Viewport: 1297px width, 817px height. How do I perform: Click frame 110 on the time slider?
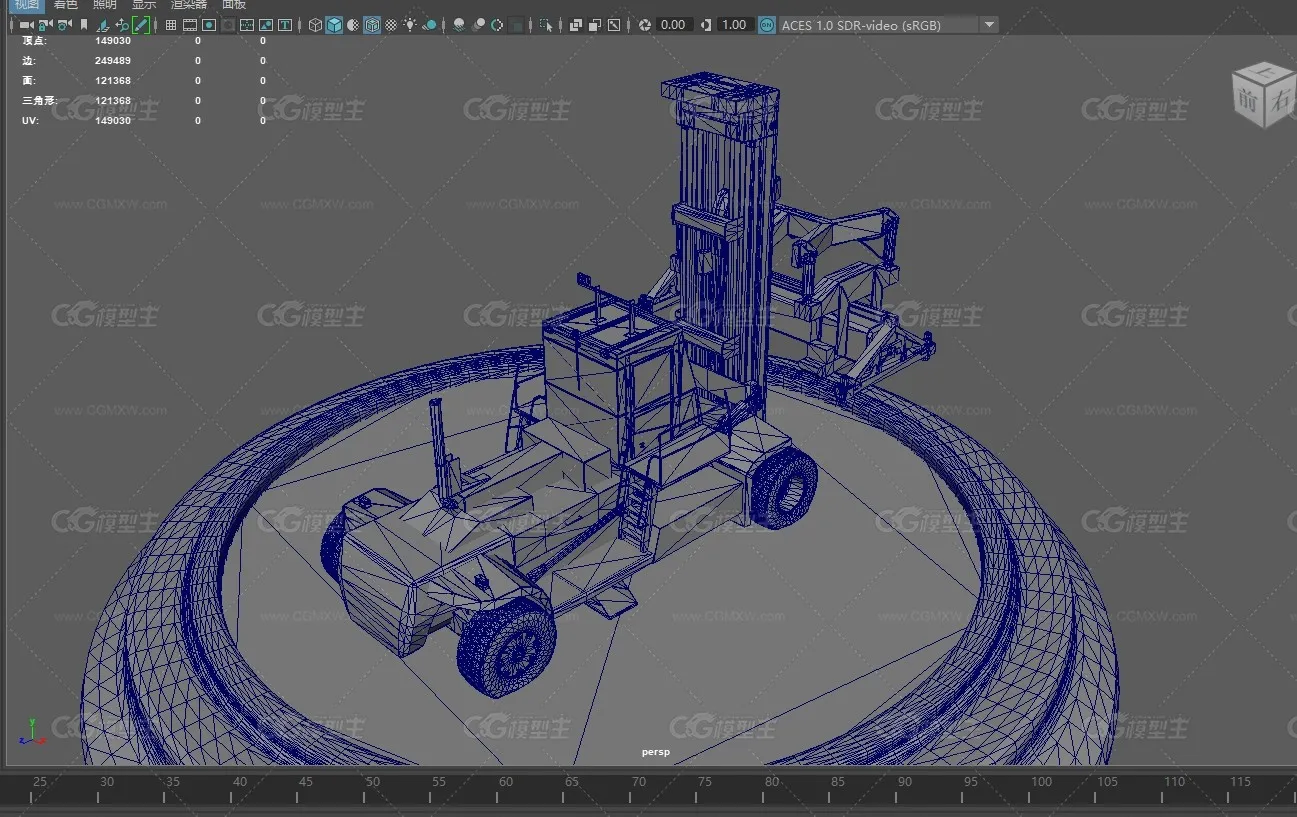tap(1174, 782)
